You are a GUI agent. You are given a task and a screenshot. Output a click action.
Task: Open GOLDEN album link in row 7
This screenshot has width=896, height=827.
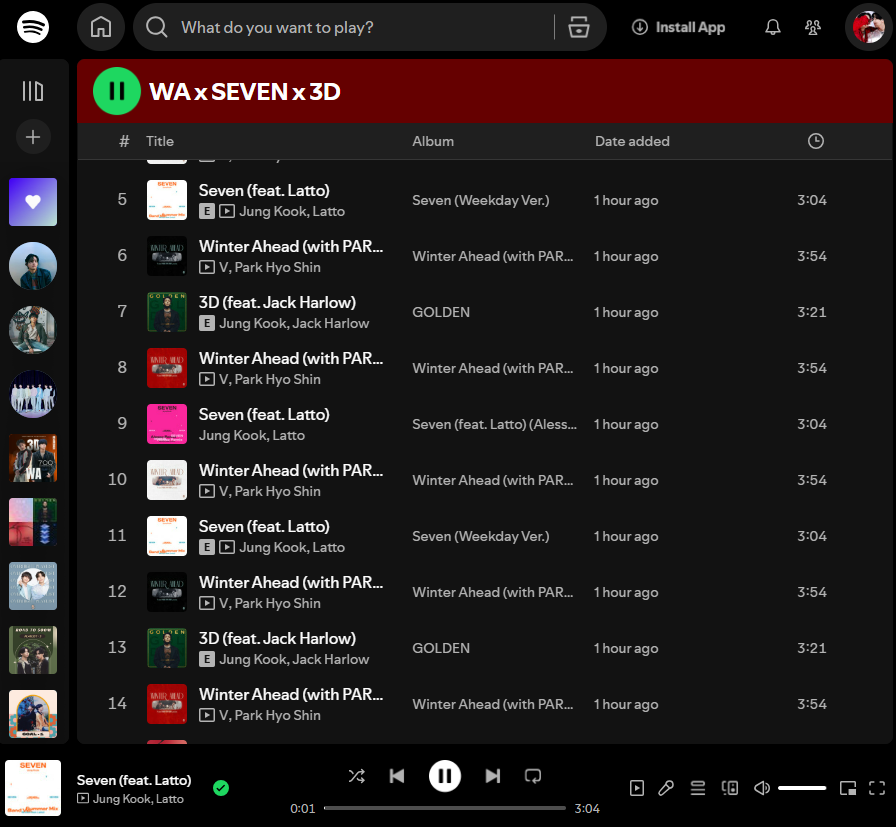click(441, 312)
